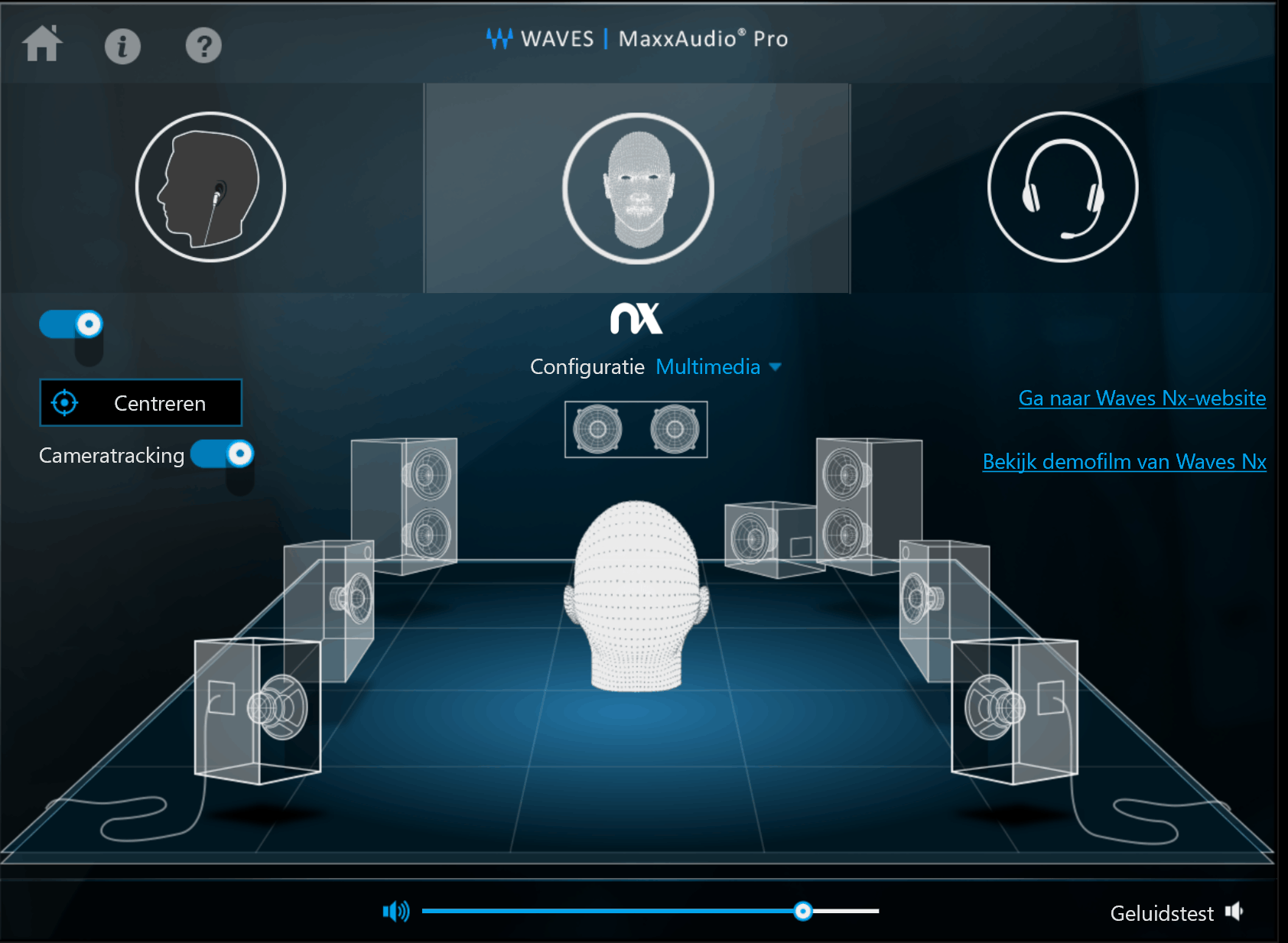Image resolution: width=1288 pixels, height=943 pixels.
Task: Click the 3D dotted head model
Action: pos(636,597)
